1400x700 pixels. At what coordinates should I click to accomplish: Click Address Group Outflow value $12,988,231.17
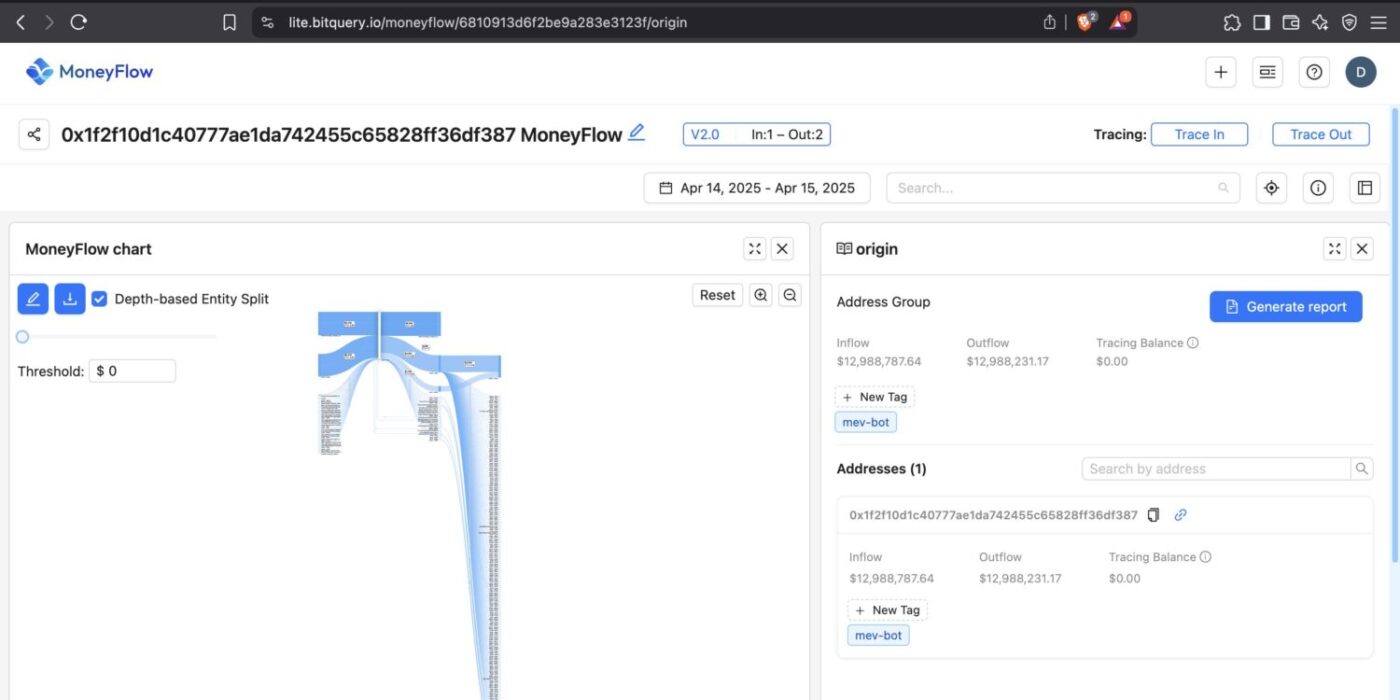coord(1008,361)
